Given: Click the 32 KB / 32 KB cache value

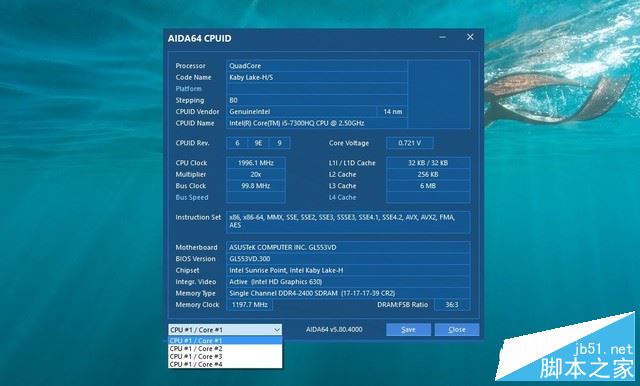Looking at the screenshot, I should [x=428, y=163].
